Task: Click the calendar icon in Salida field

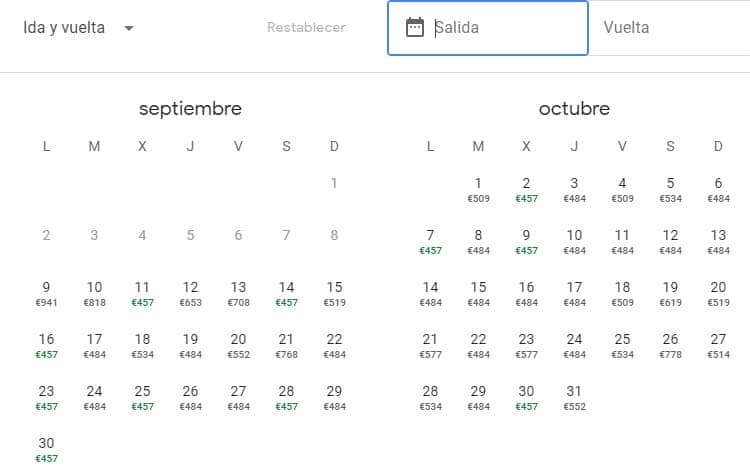Action: point(415,28)
